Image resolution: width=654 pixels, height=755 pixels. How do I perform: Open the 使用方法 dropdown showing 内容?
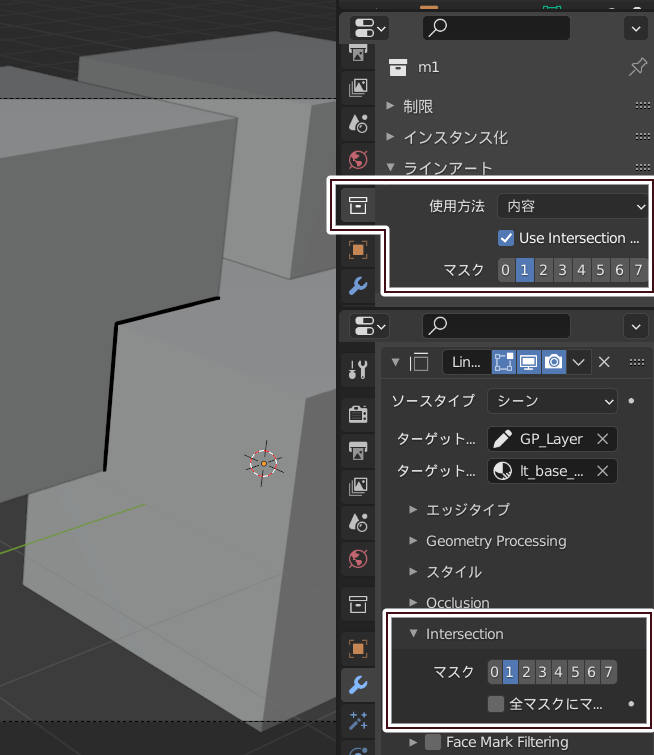573,206
